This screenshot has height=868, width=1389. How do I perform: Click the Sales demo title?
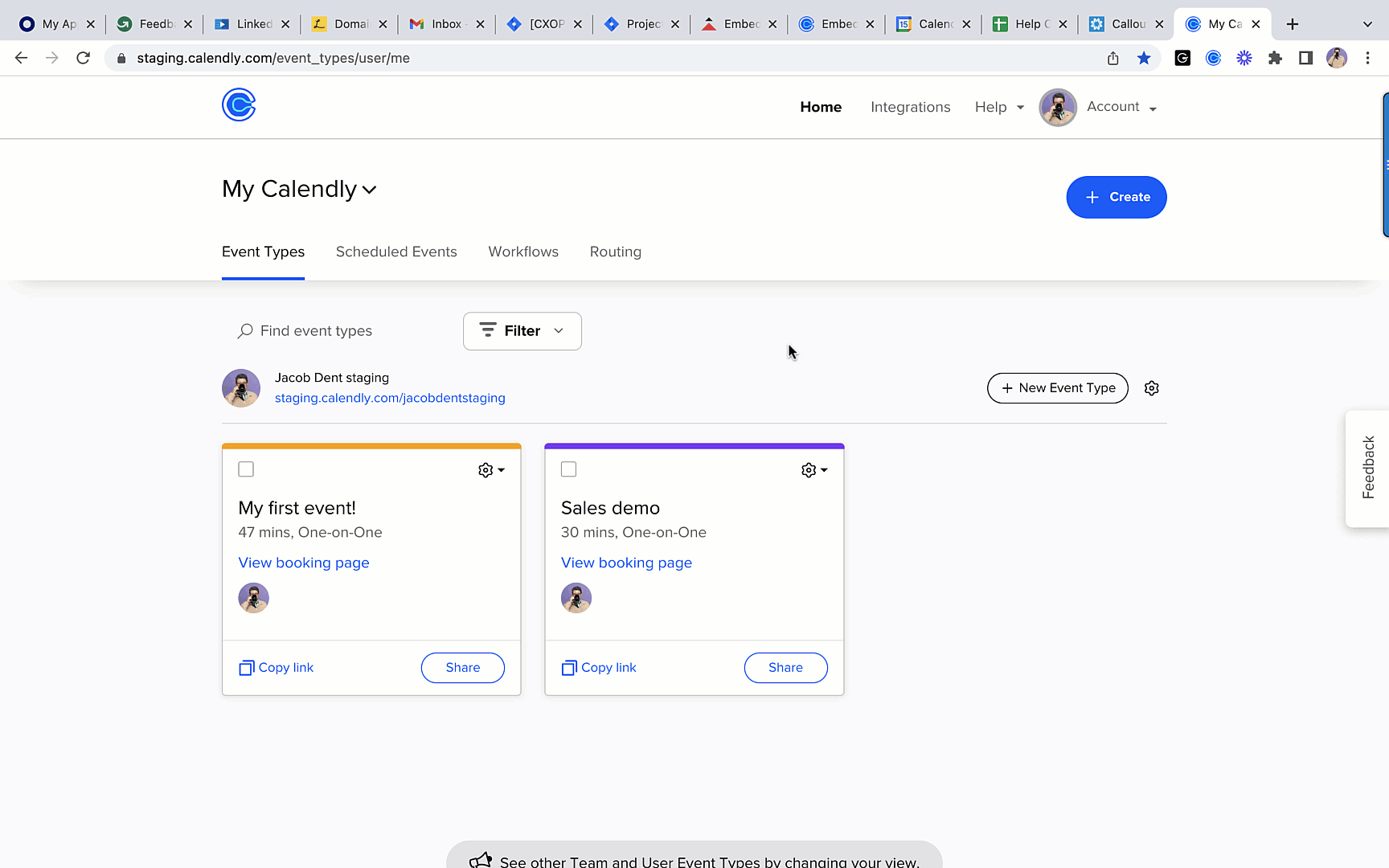pos(610,508)
